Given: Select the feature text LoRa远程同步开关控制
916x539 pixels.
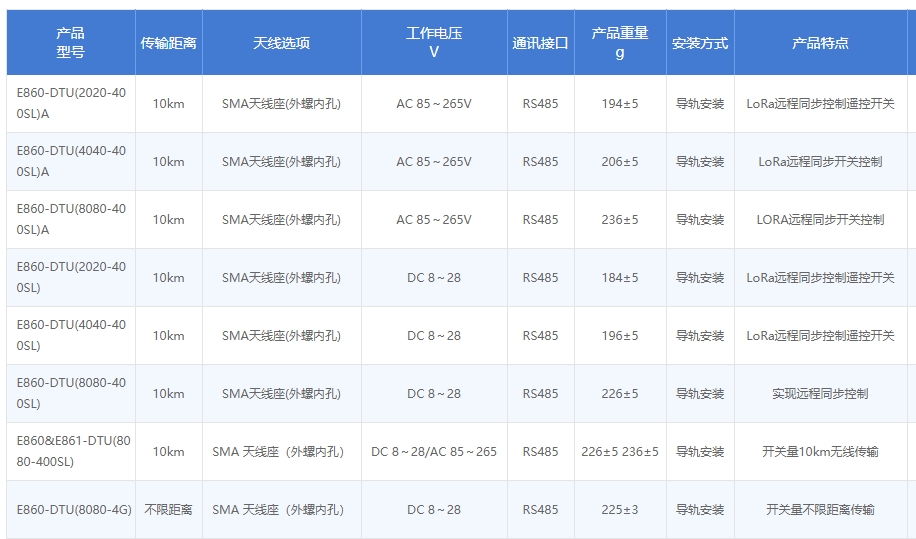Looking at the screenshot, I should 820,161.
